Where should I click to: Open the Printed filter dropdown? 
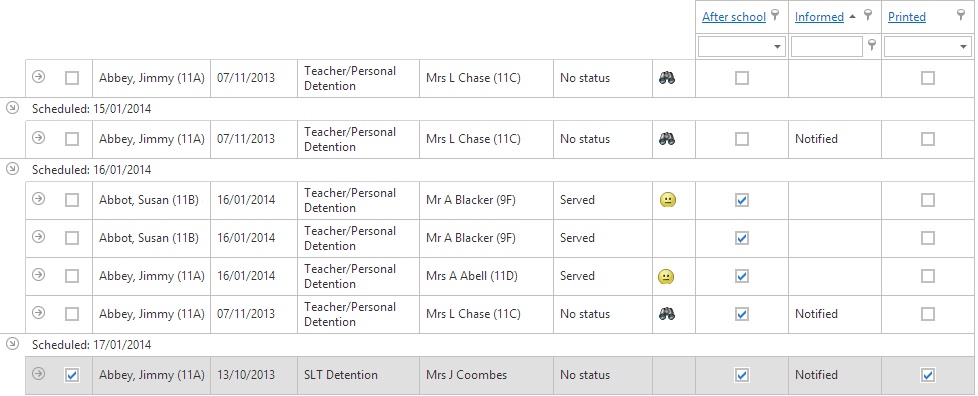[927, 46]
